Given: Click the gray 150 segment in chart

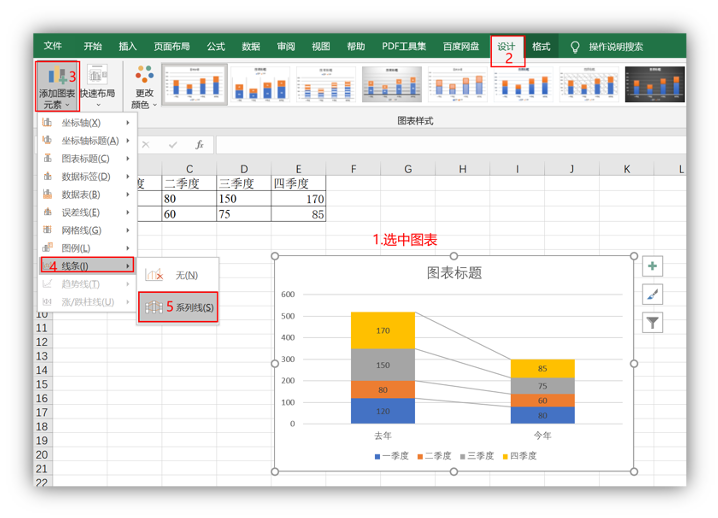Looking at the screenshot, I should [383, 365].
